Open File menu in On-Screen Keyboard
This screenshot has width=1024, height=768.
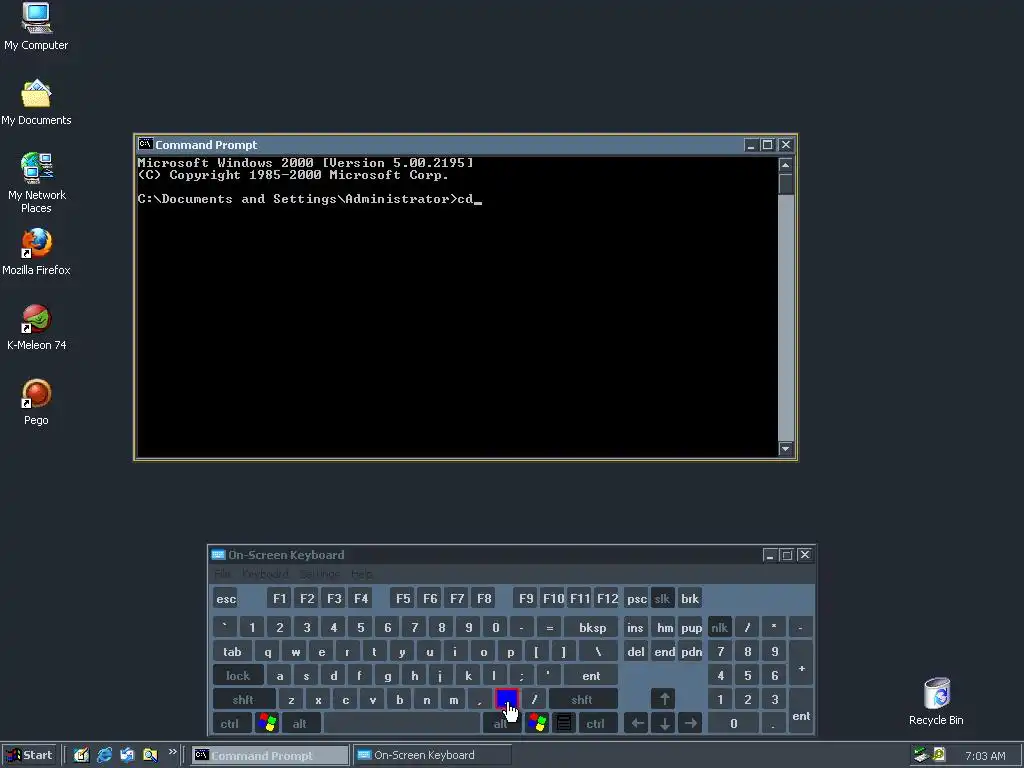(x=223, y=574)
